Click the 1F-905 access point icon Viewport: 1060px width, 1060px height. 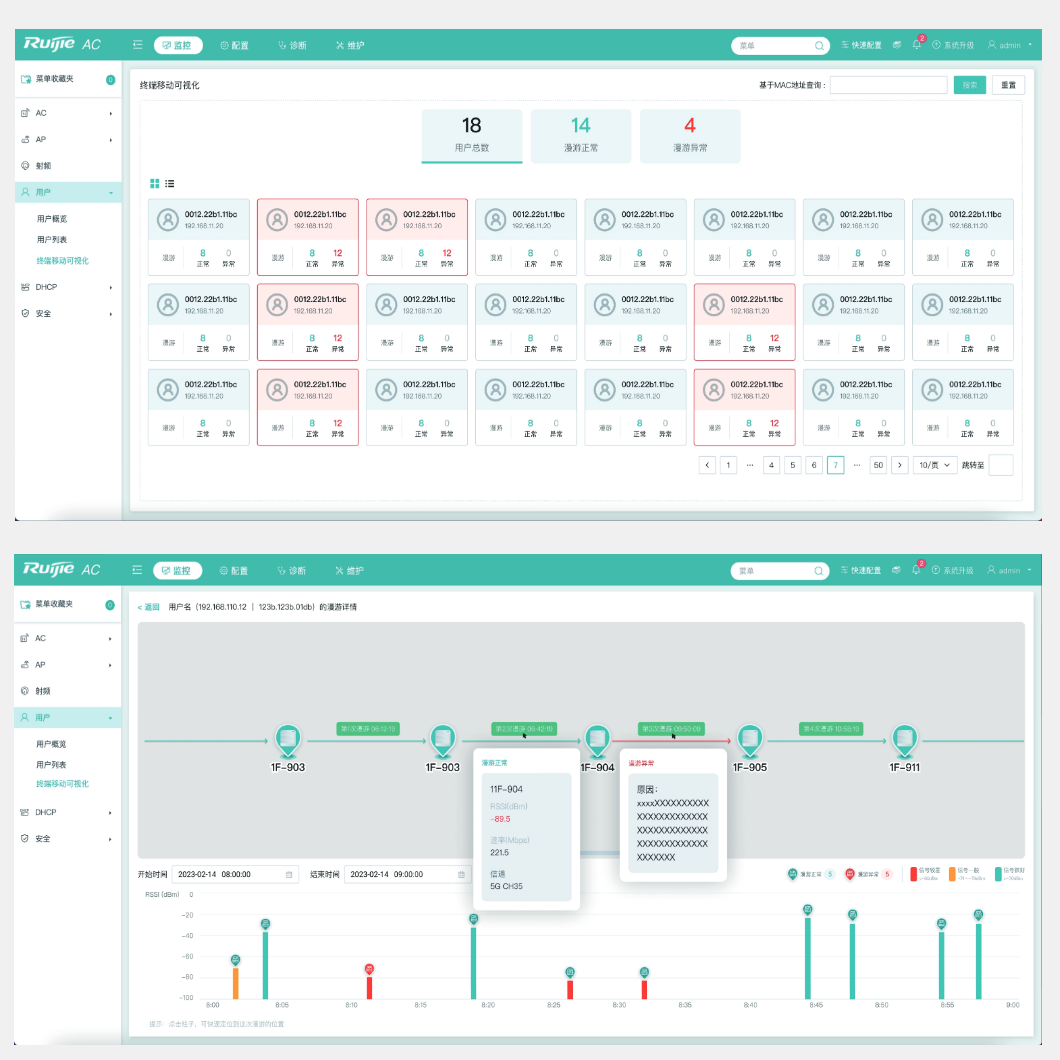(x=750, y=741)
